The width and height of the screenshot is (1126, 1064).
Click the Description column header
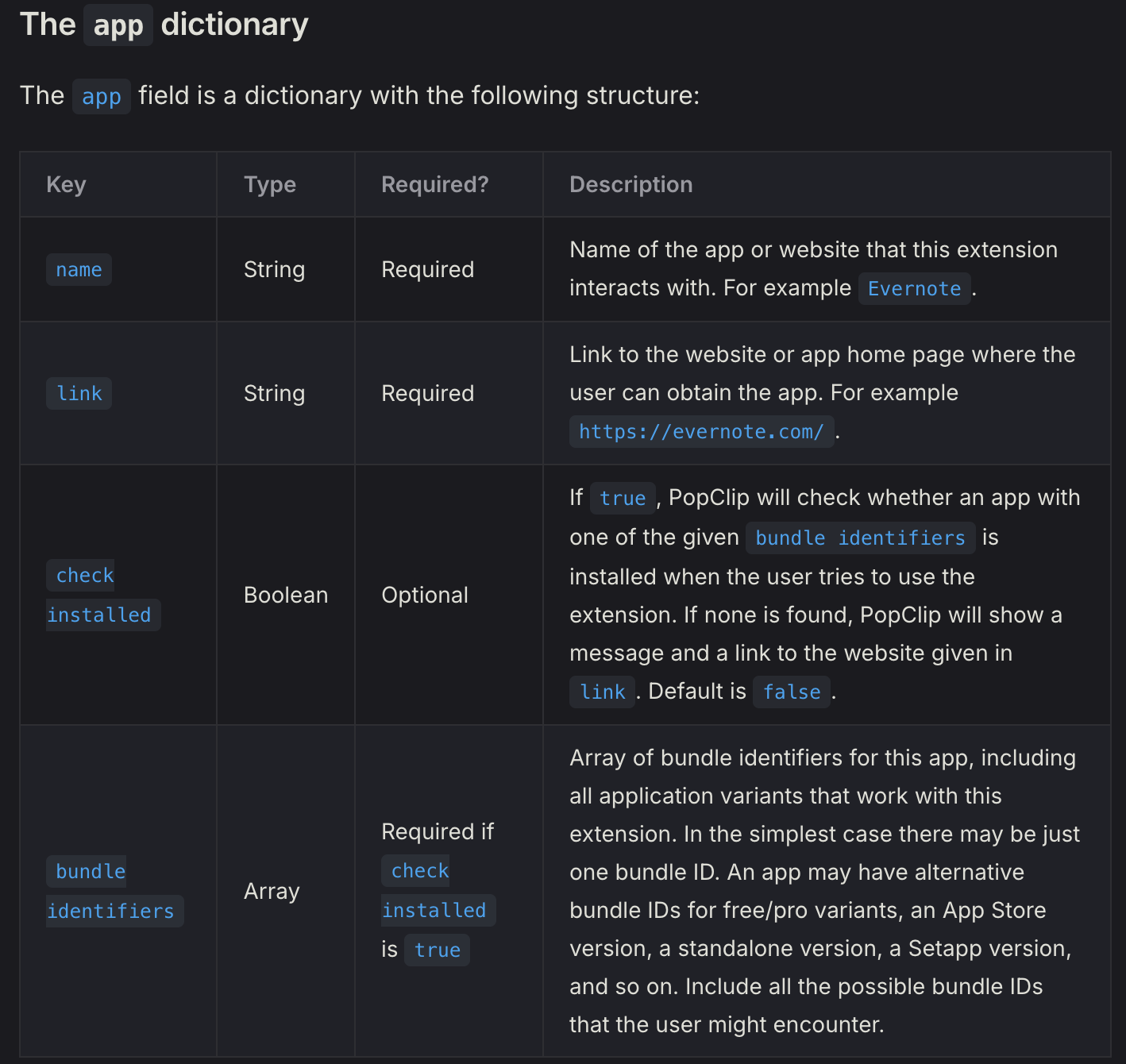click(x=630, y=184)
